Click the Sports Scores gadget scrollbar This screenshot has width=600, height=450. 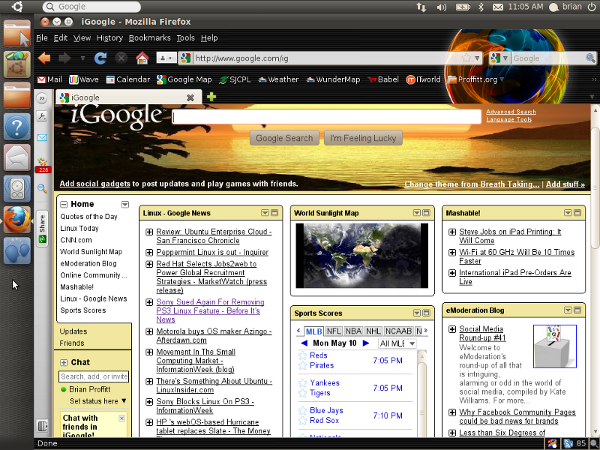tap(422, 394)
